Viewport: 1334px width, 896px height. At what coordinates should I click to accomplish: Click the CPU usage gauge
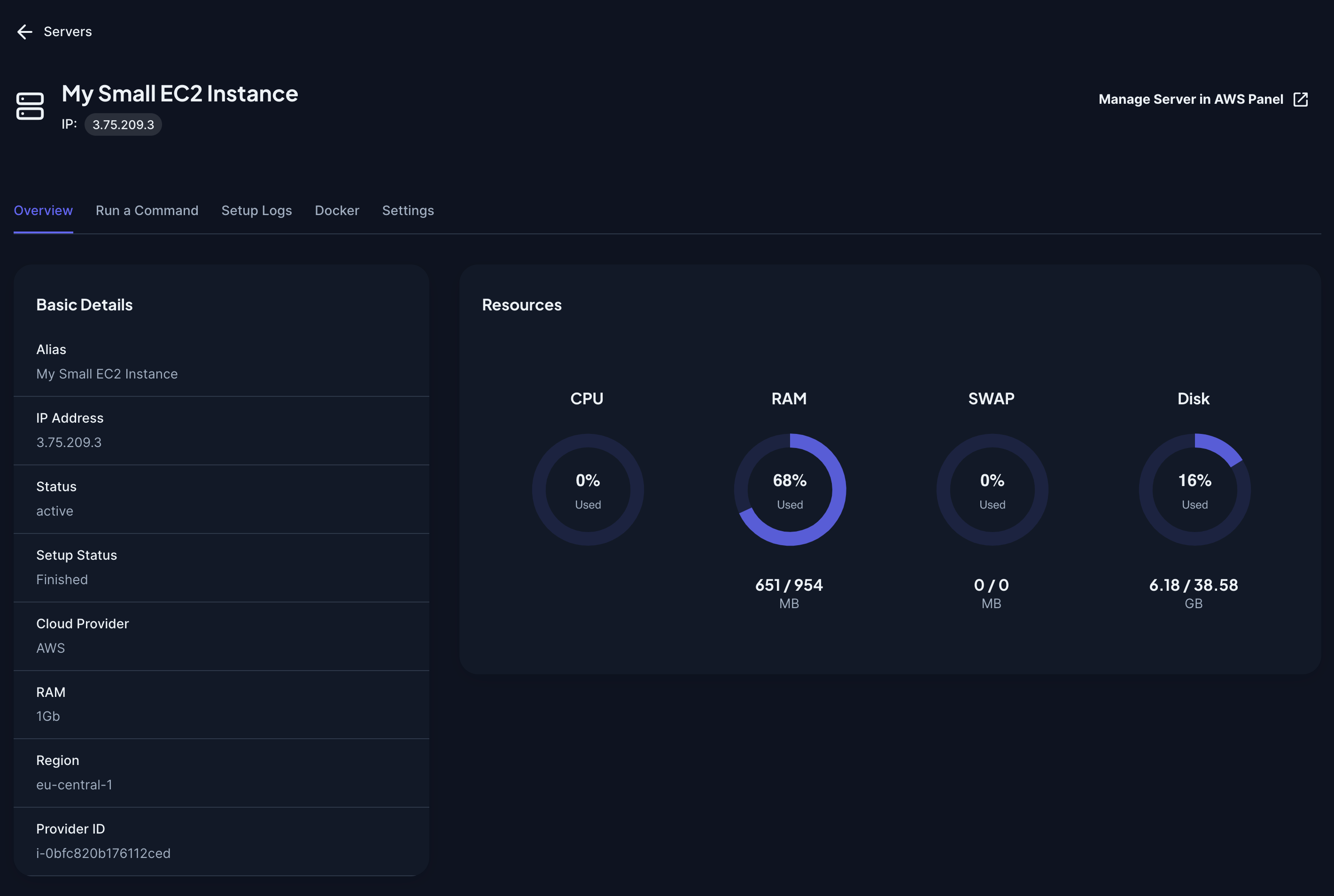588,490
